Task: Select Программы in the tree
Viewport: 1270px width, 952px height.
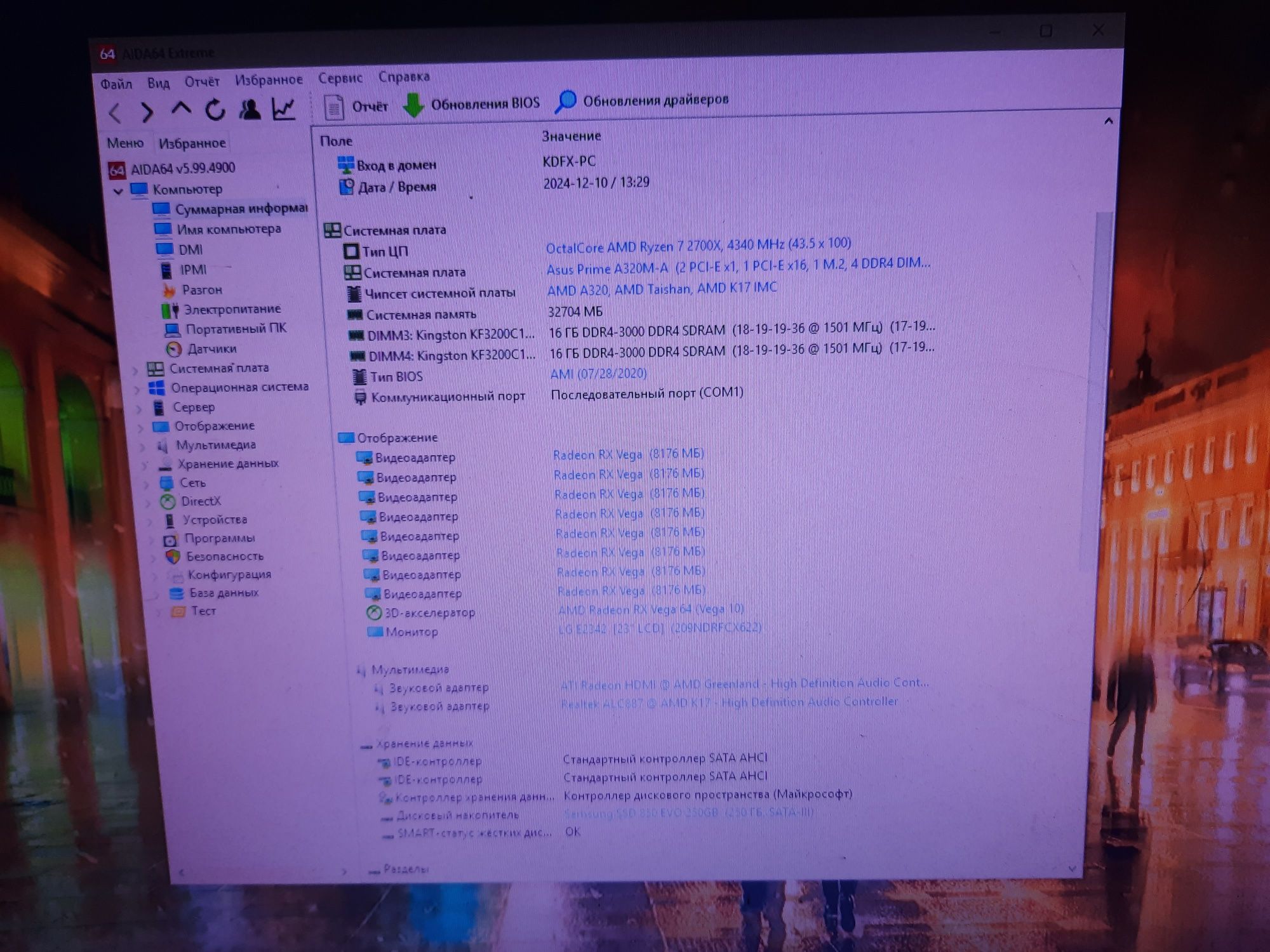Action: [x=219, y=538]
